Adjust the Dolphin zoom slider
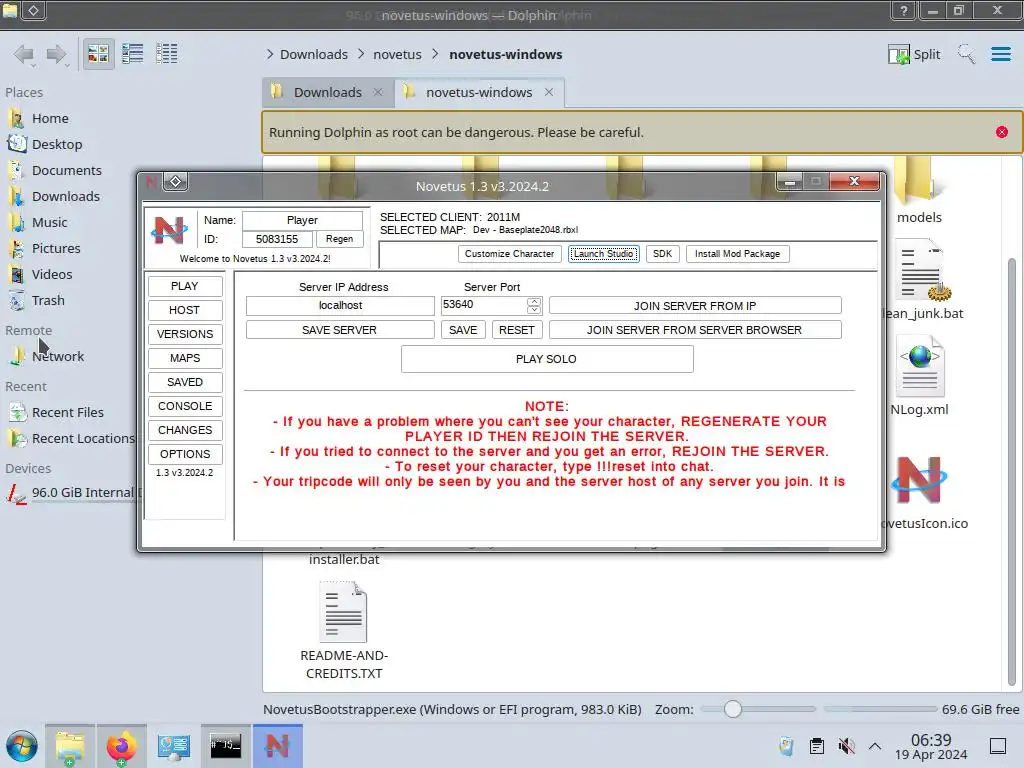 (x=733, y=709)
